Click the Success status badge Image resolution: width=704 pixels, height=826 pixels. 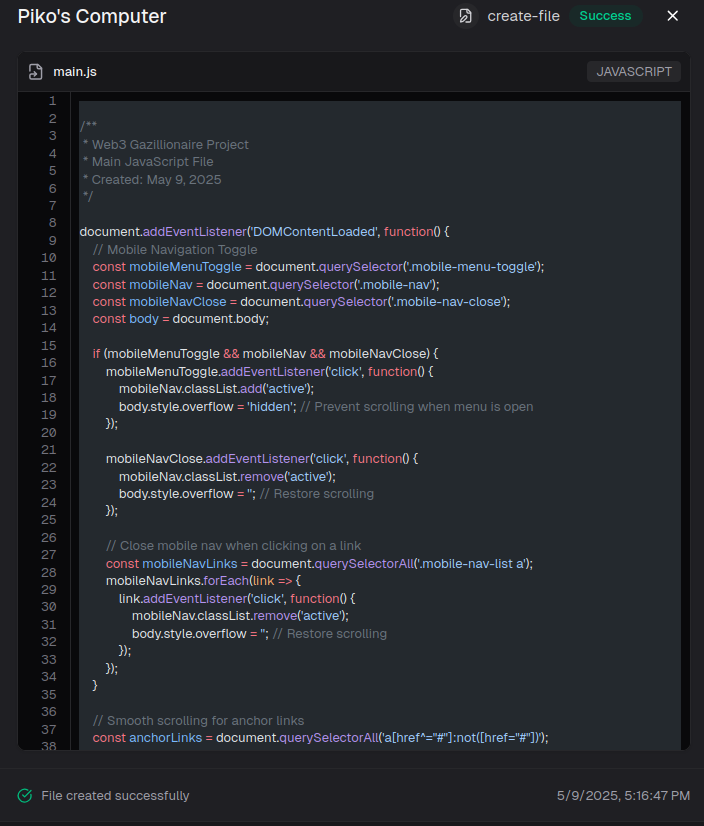[x=605, y=16]
